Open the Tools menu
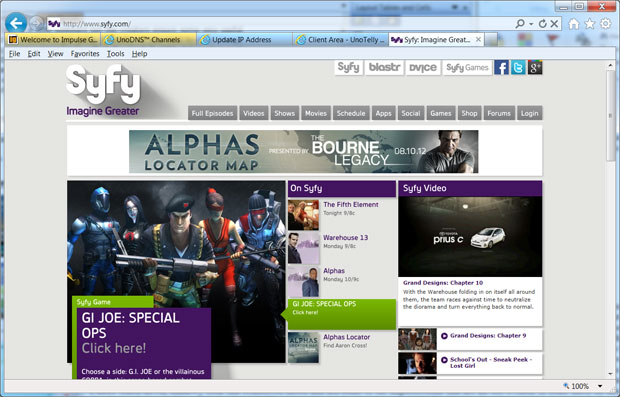 115,54
